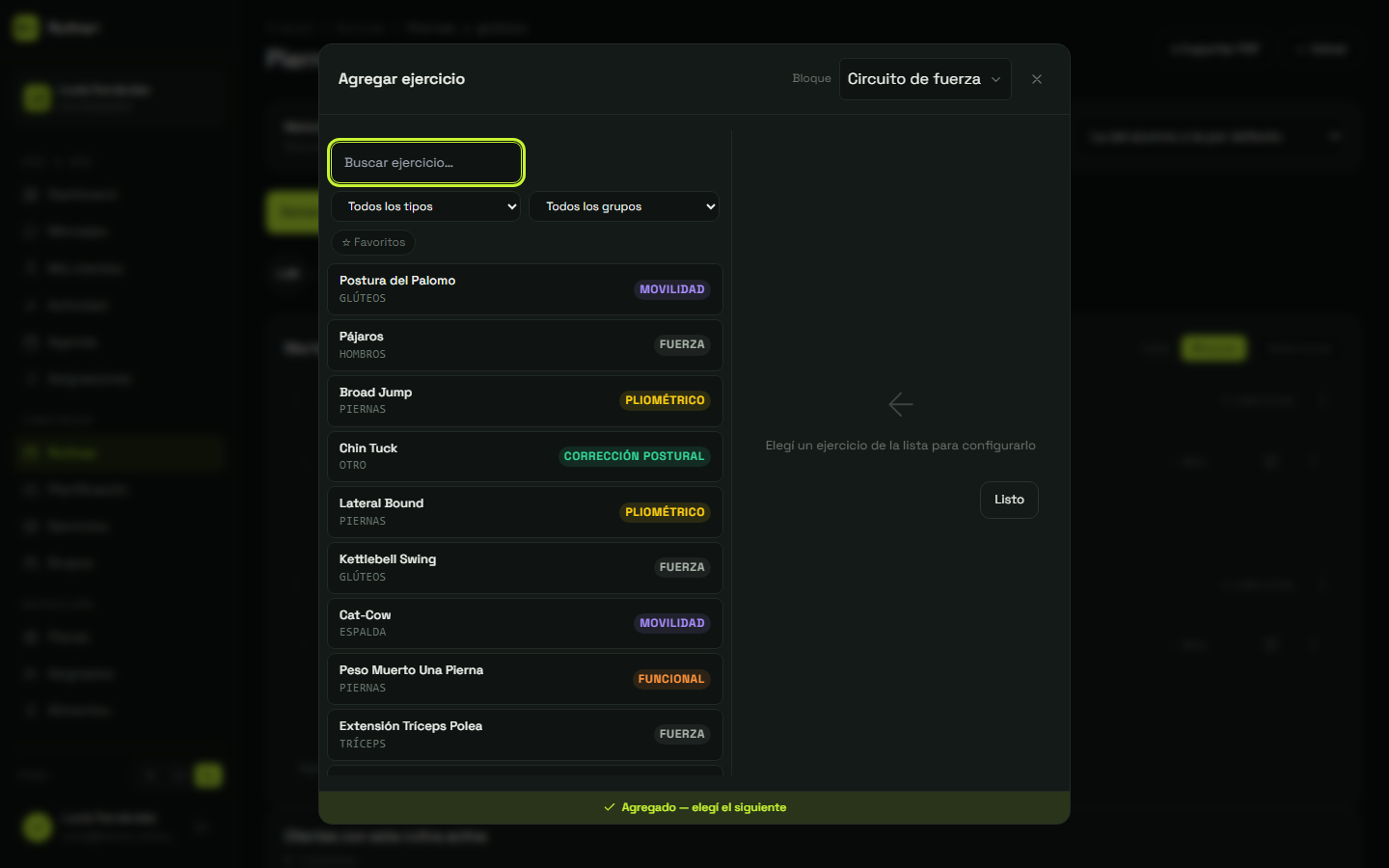Choose the Lateral Bound exercise
The image size is (1389, 868).
click(x=525, y=512)
